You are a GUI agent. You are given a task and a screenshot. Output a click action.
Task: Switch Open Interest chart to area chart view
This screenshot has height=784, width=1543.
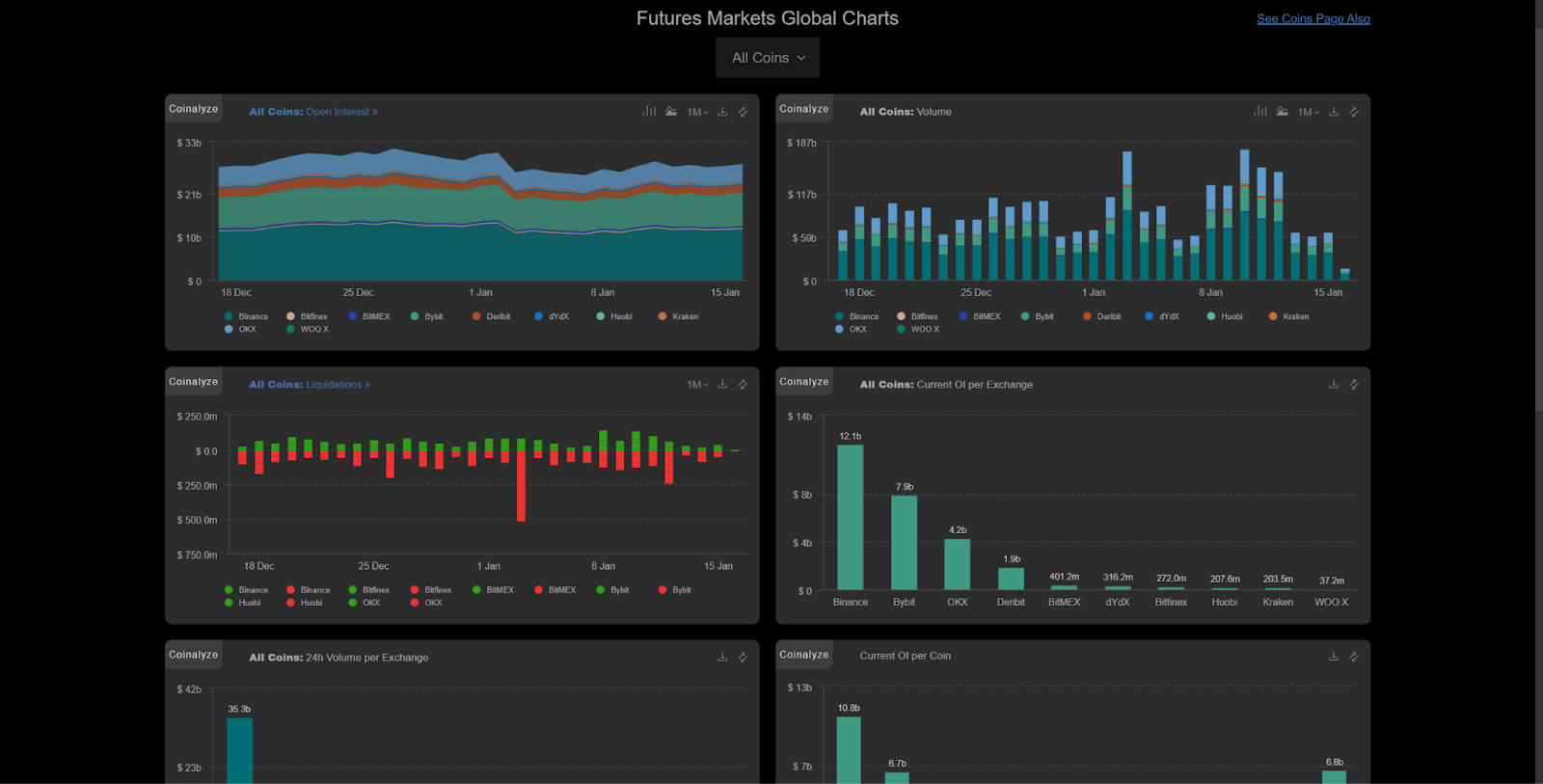671,112
